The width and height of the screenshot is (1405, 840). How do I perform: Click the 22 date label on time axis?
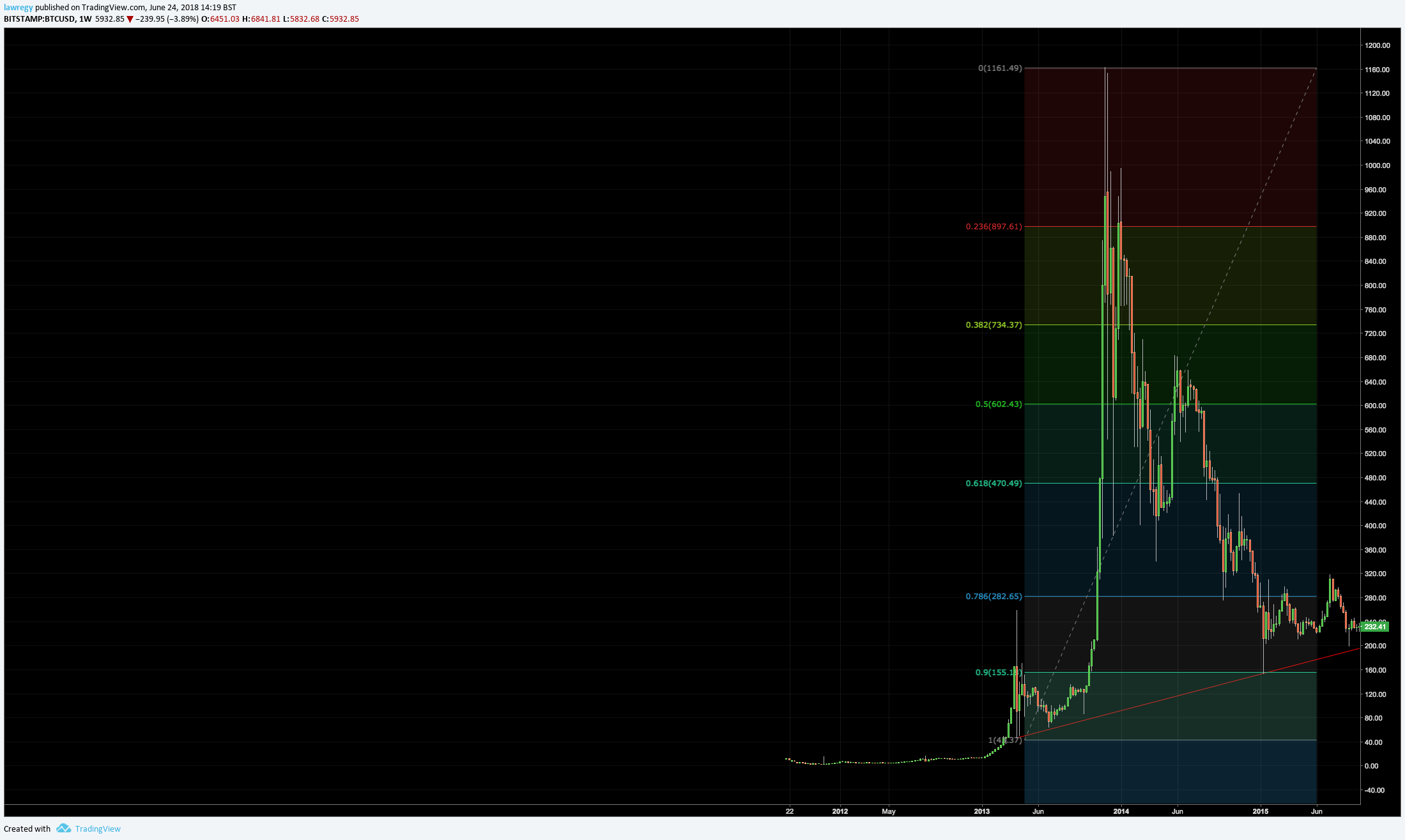tap(790, 811)
